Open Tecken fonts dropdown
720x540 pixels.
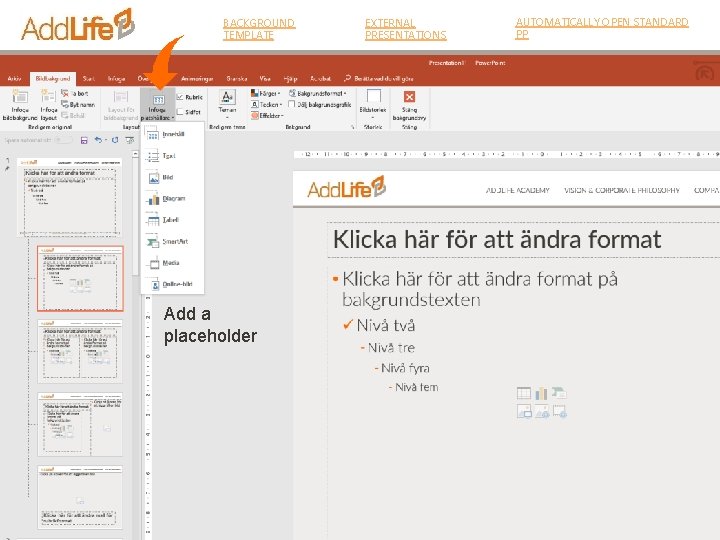[266, 104]
